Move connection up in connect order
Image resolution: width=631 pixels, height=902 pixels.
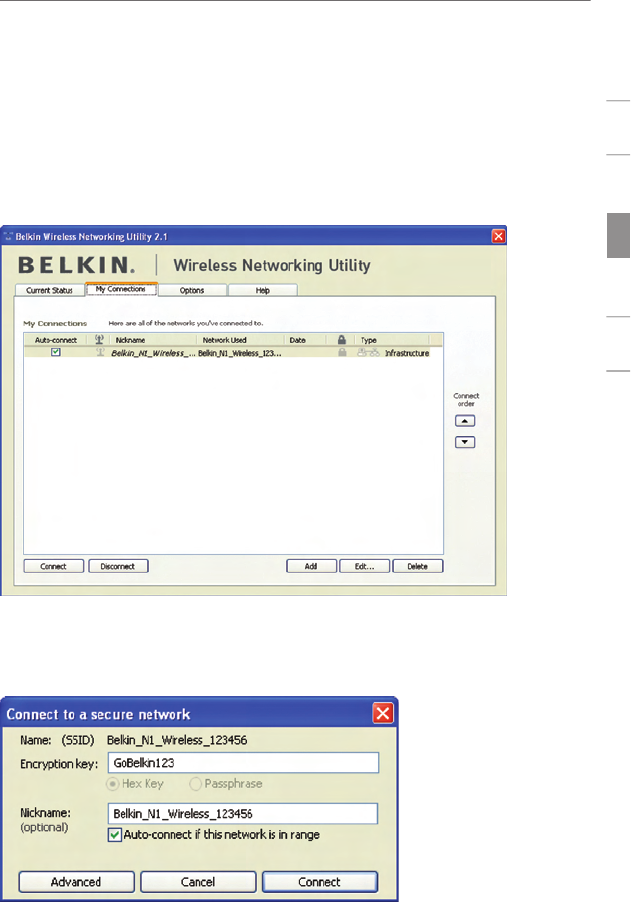click(x=465, y=421)
